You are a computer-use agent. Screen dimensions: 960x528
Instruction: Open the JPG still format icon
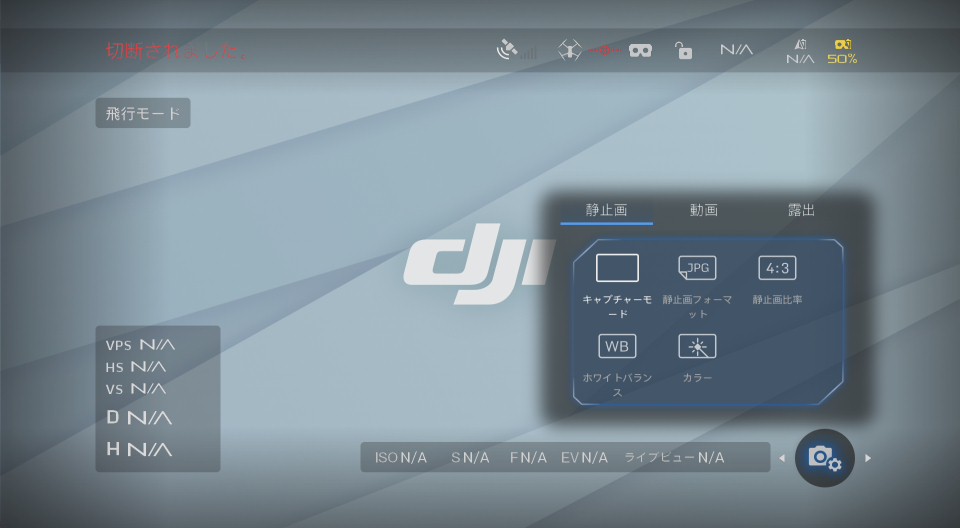click(697, 268)
